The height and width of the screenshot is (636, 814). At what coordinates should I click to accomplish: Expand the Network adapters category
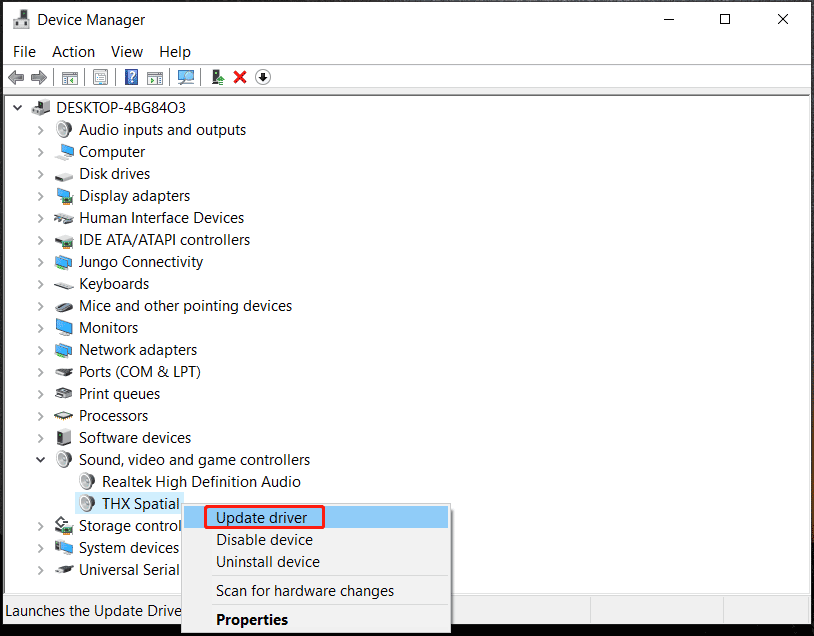(x=40, y=349)
